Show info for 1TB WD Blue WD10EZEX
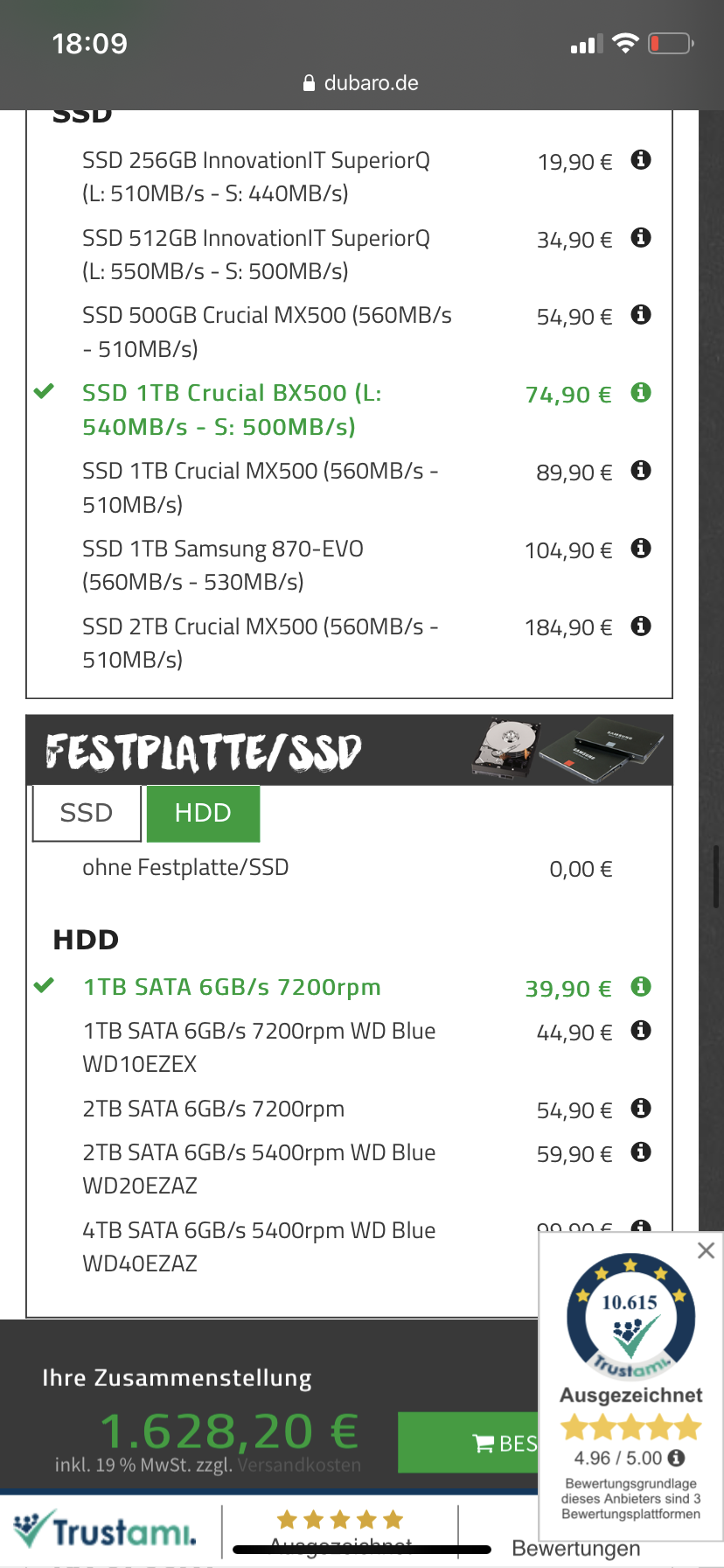 coord(641,1031)
